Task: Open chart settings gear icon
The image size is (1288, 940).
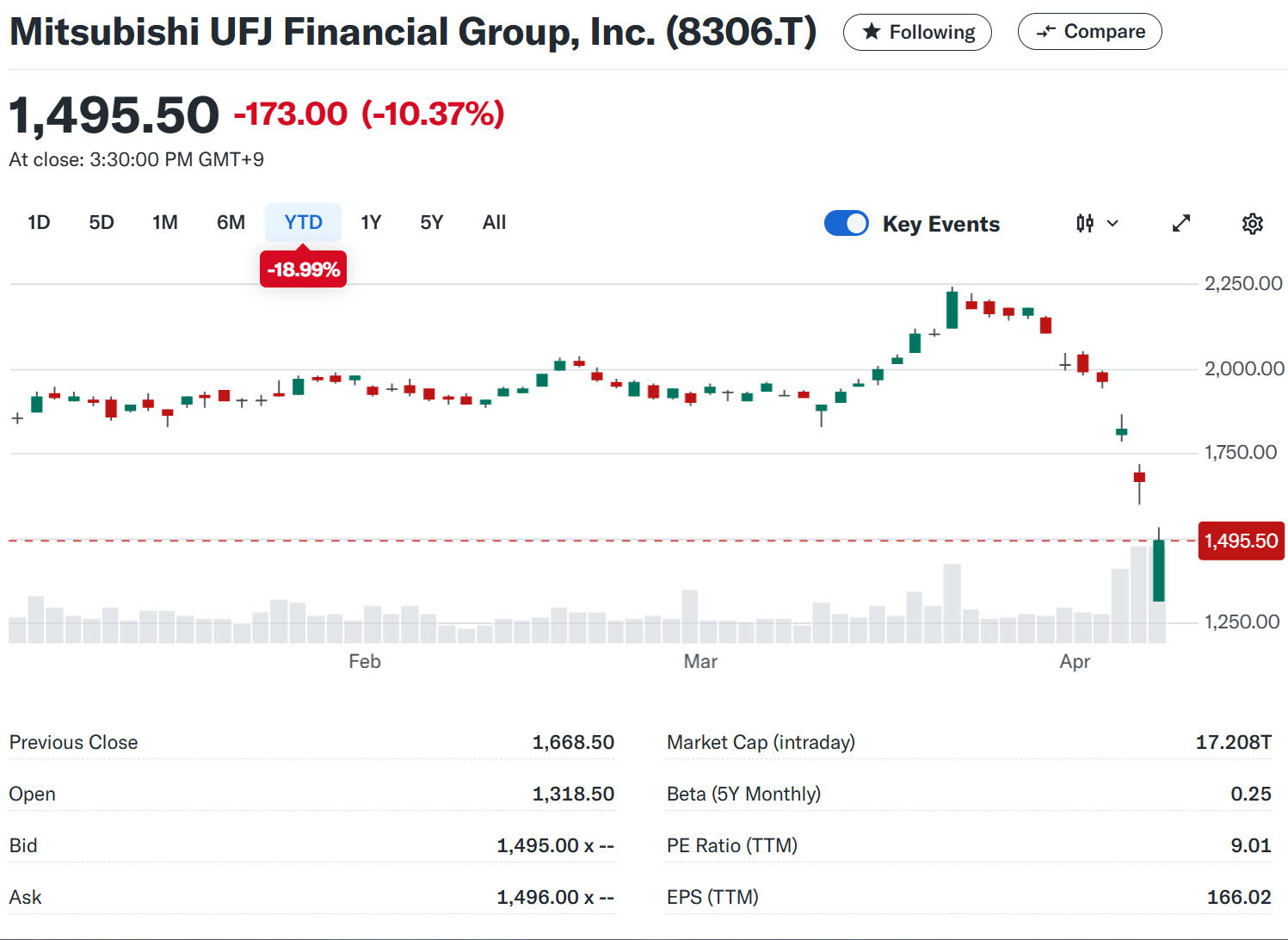Action: point(1252,224)
